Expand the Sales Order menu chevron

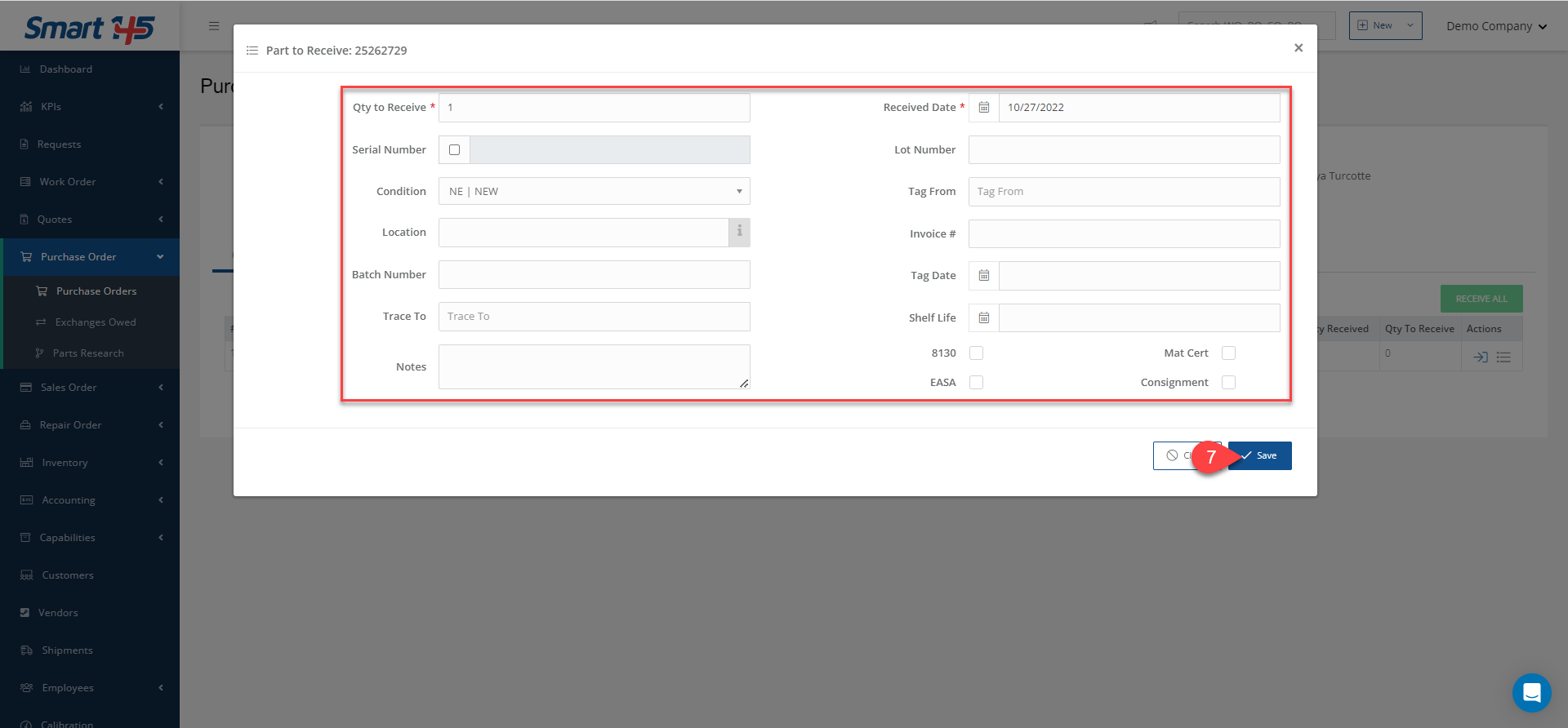161,388
